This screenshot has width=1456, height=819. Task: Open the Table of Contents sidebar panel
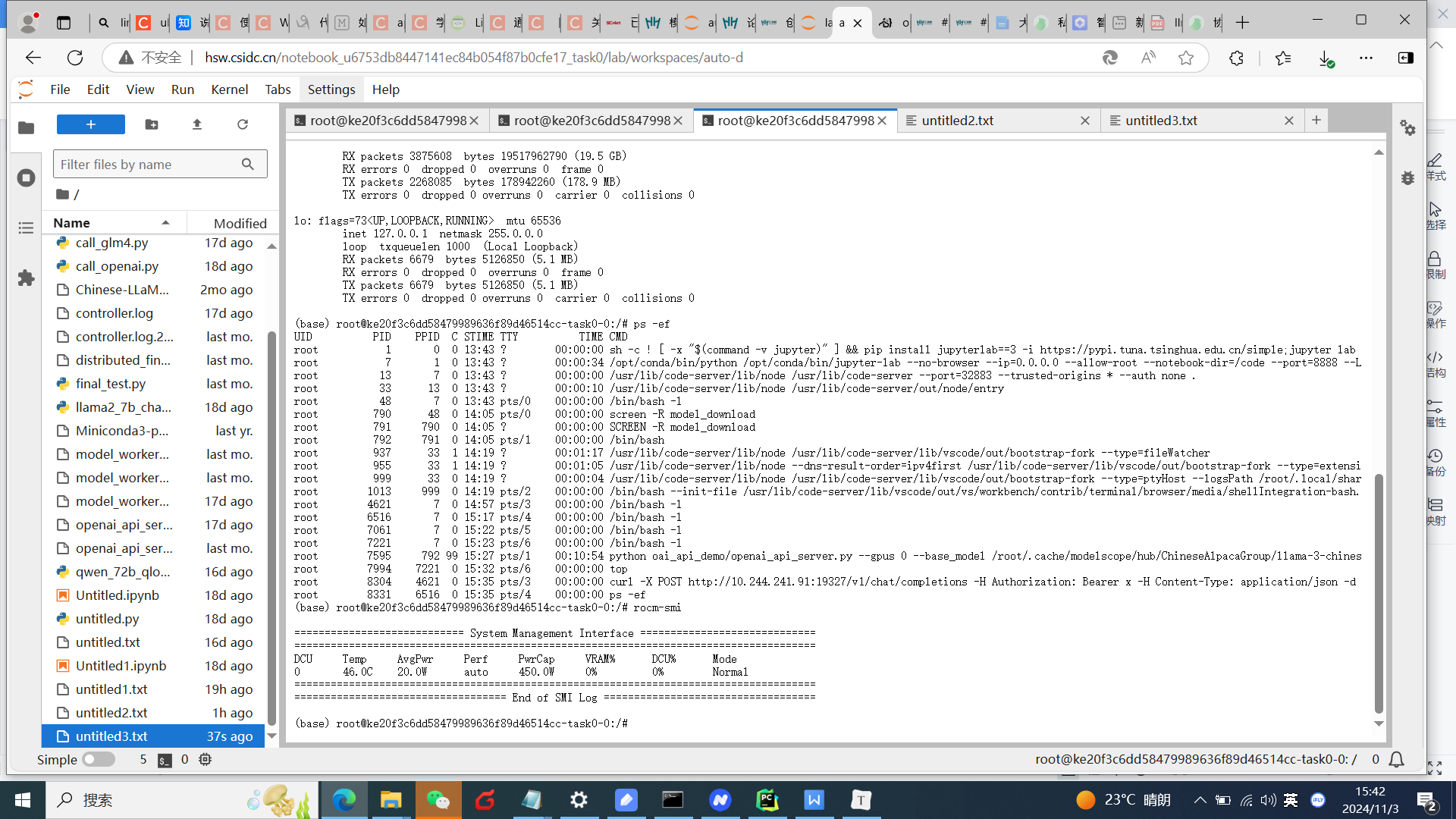[26, 227]
